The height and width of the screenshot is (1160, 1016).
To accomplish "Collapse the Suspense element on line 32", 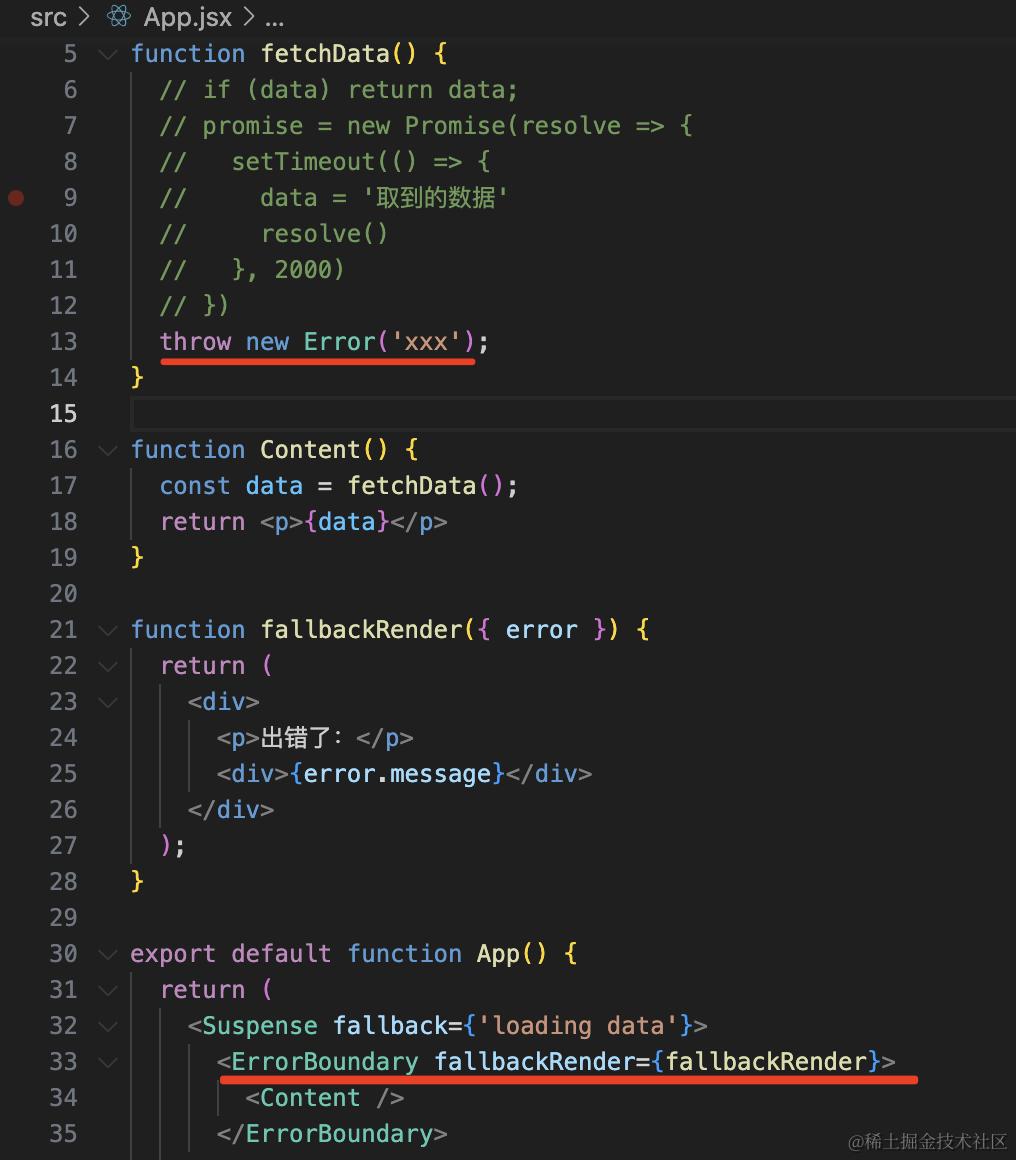I will click(x=108, y=1026).
